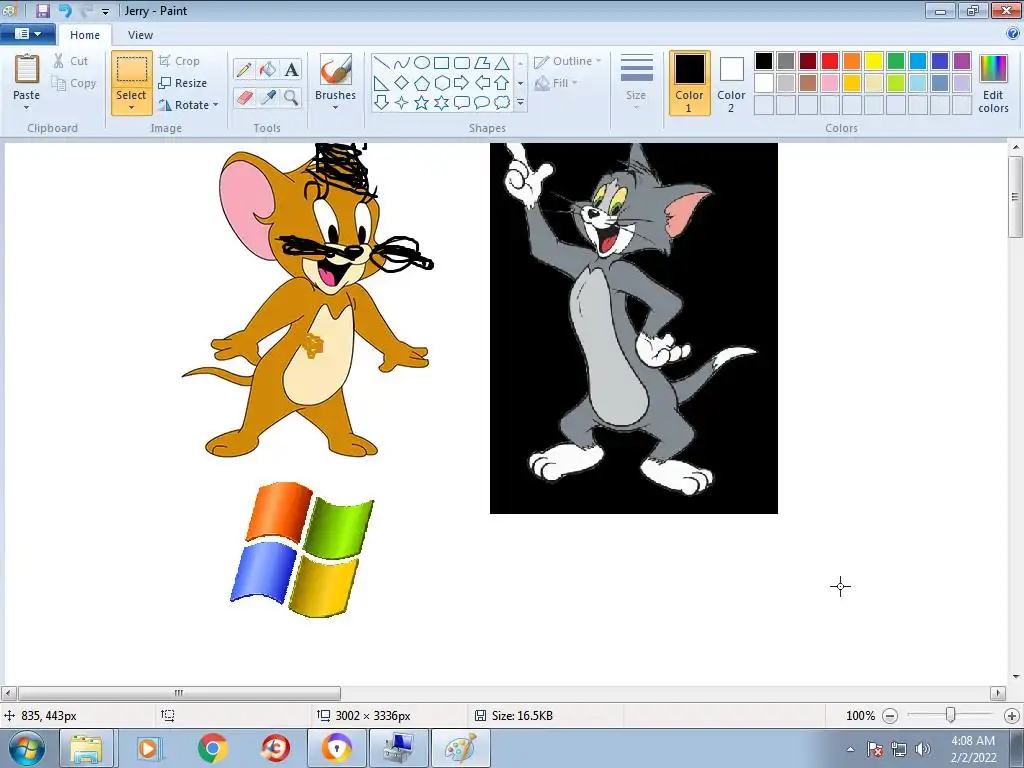The width and height of the screenshot is (1024, 768).
Task: Pick the yellow color swatch
Action: (x=874, y=61)
